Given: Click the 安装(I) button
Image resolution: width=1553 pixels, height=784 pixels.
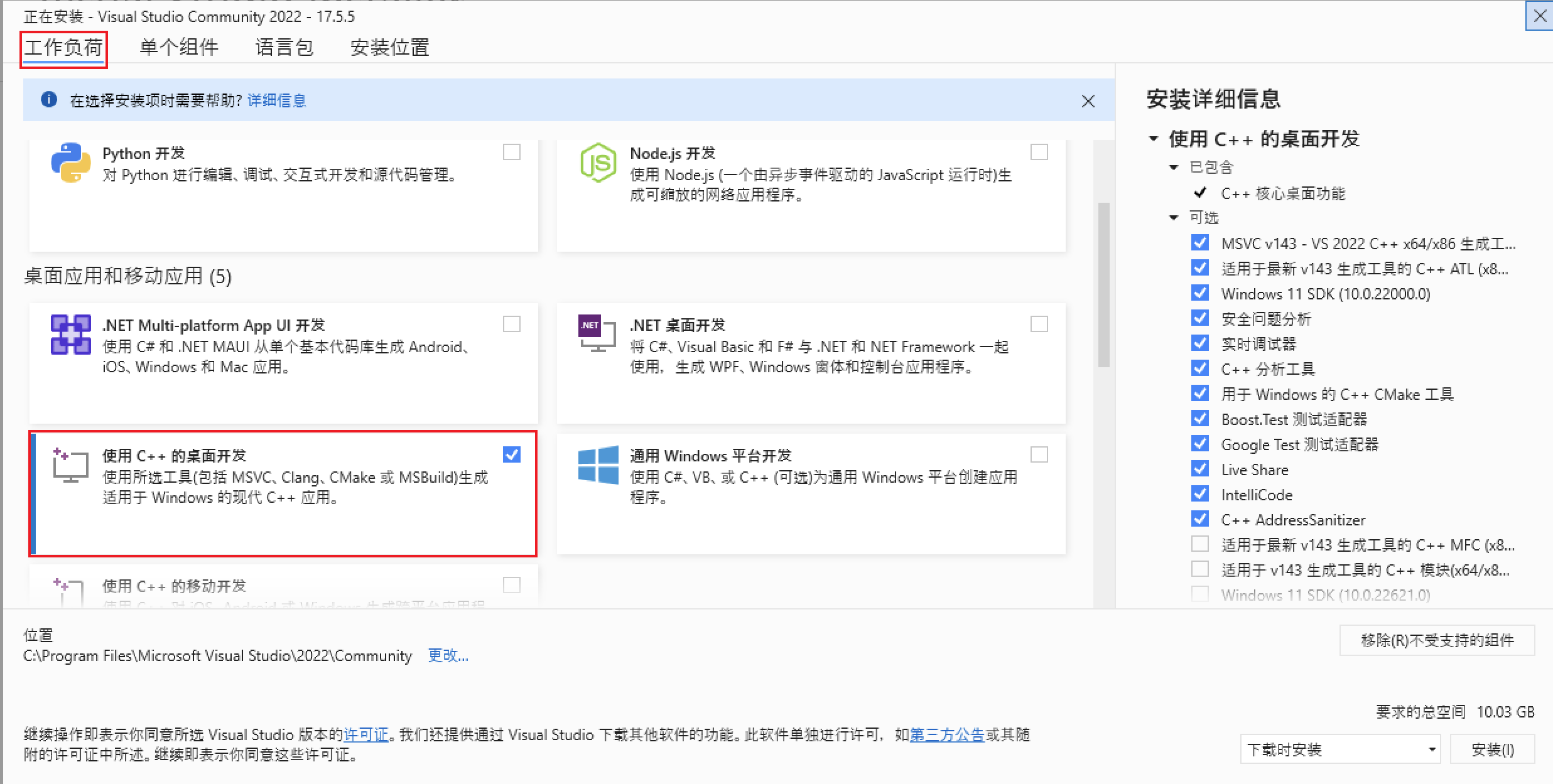Looking at the screenshot, I should tap(1492, 749).
